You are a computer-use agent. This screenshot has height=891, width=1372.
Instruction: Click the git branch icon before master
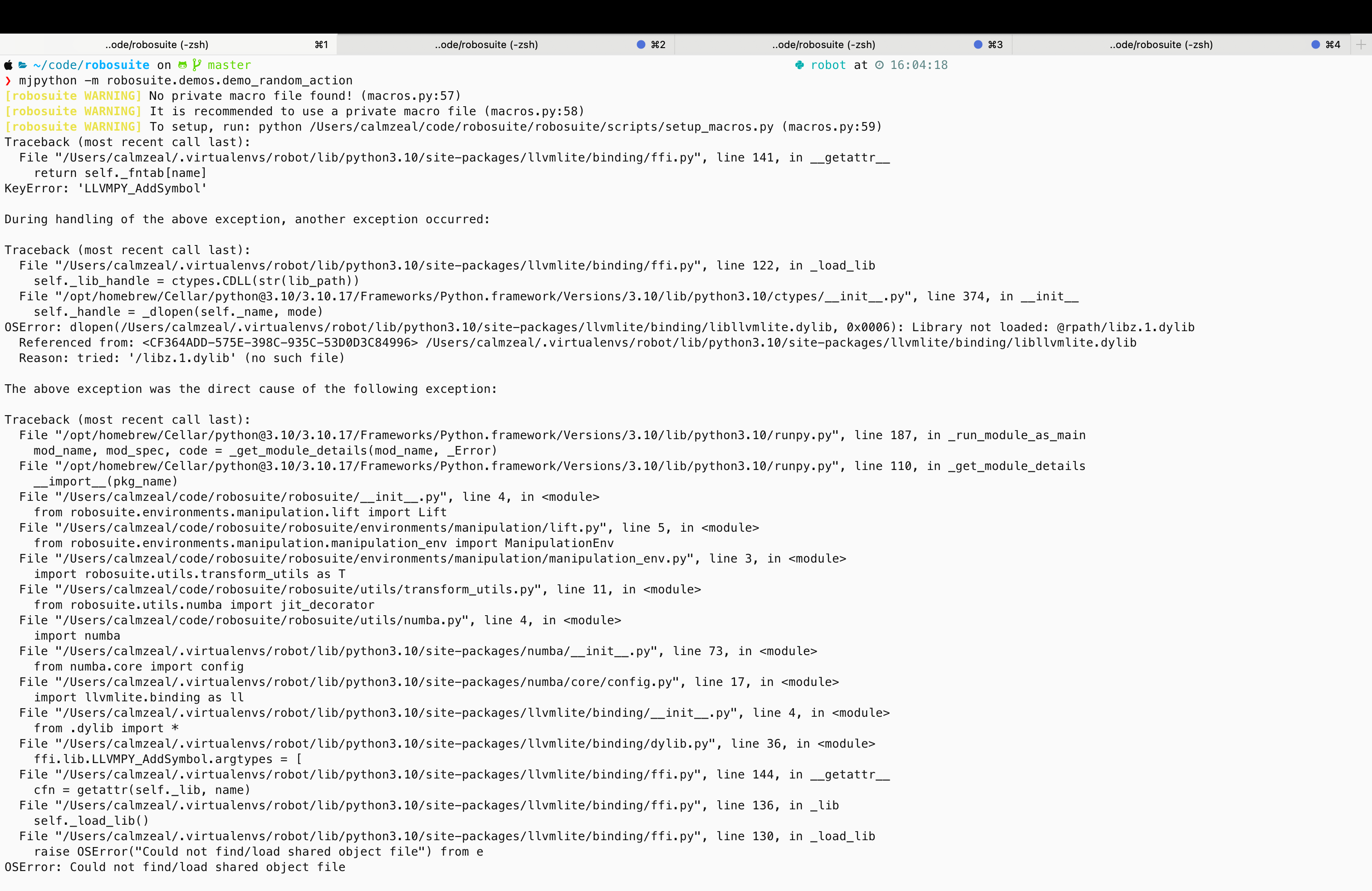[x=196, y=65]
